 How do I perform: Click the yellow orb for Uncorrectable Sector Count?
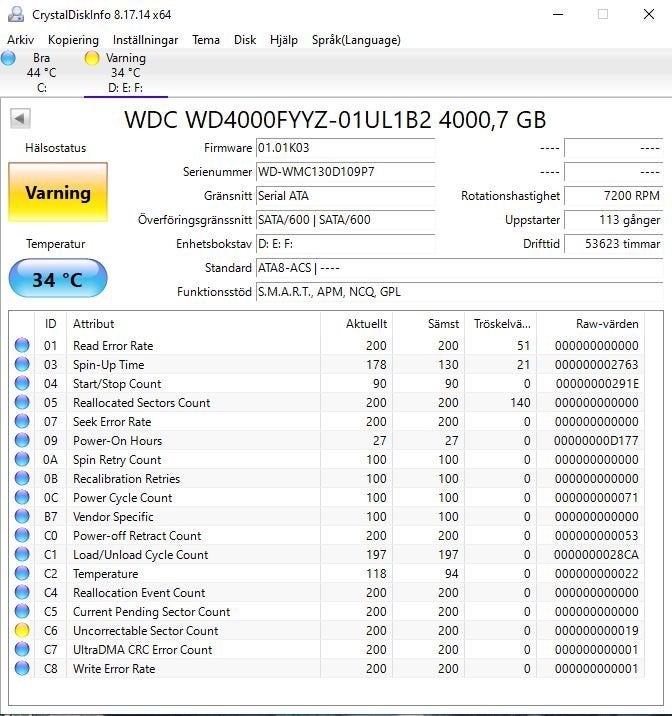22,631
